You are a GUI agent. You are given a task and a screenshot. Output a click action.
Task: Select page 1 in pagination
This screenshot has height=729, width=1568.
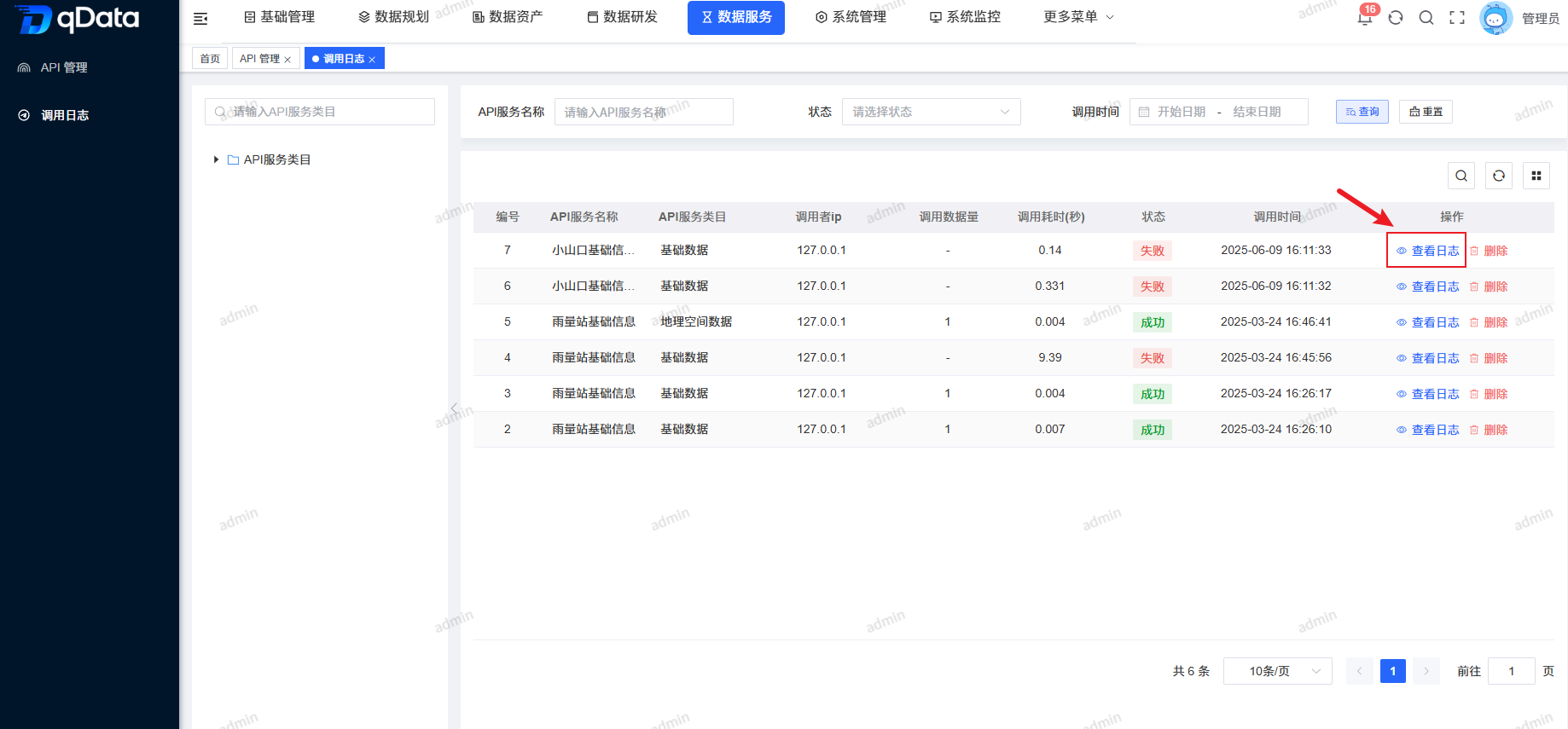pos(1393,671)
